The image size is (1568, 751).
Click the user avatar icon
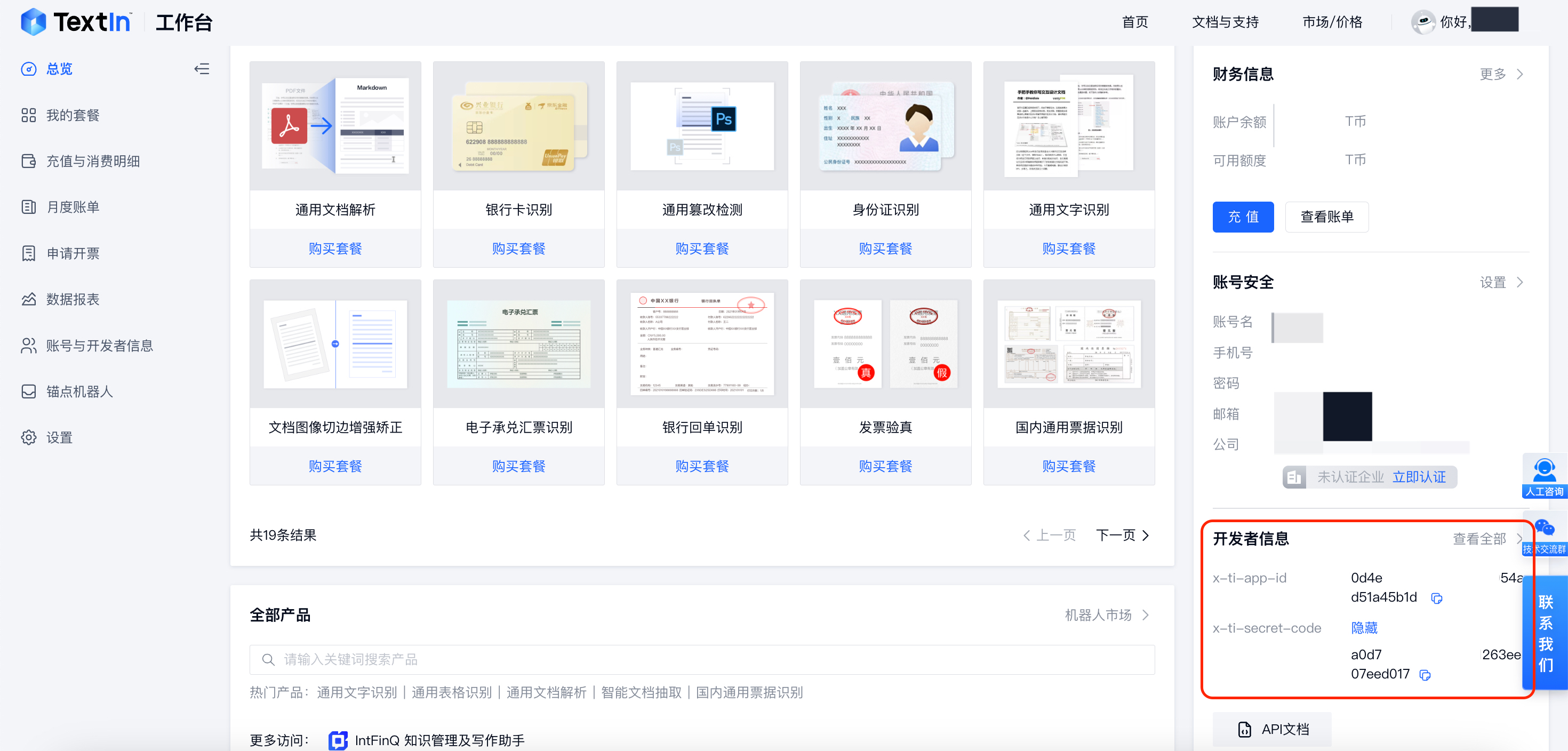1423,22
